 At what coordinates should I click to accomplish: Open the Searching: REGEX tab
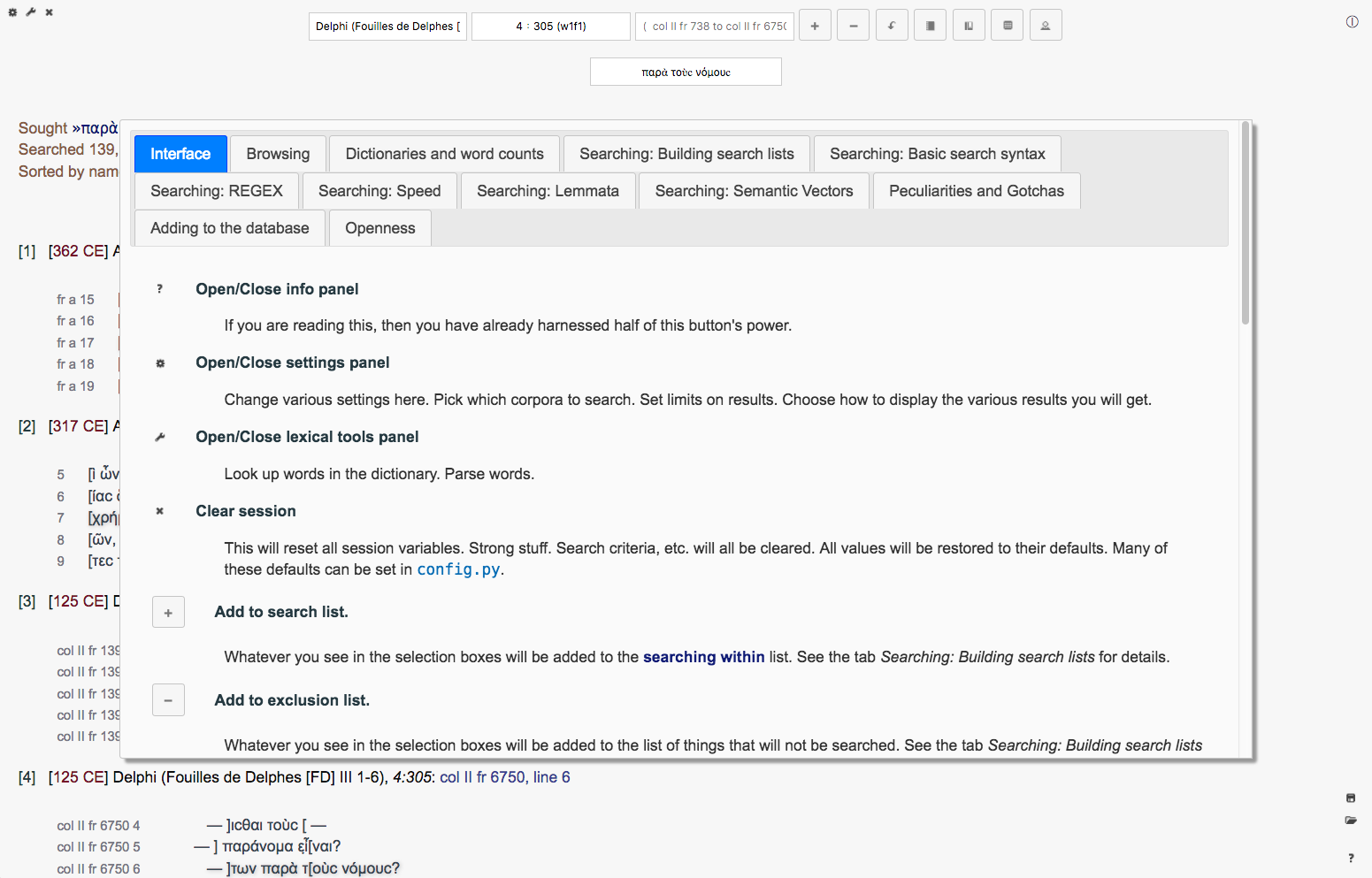coord(217,191)
